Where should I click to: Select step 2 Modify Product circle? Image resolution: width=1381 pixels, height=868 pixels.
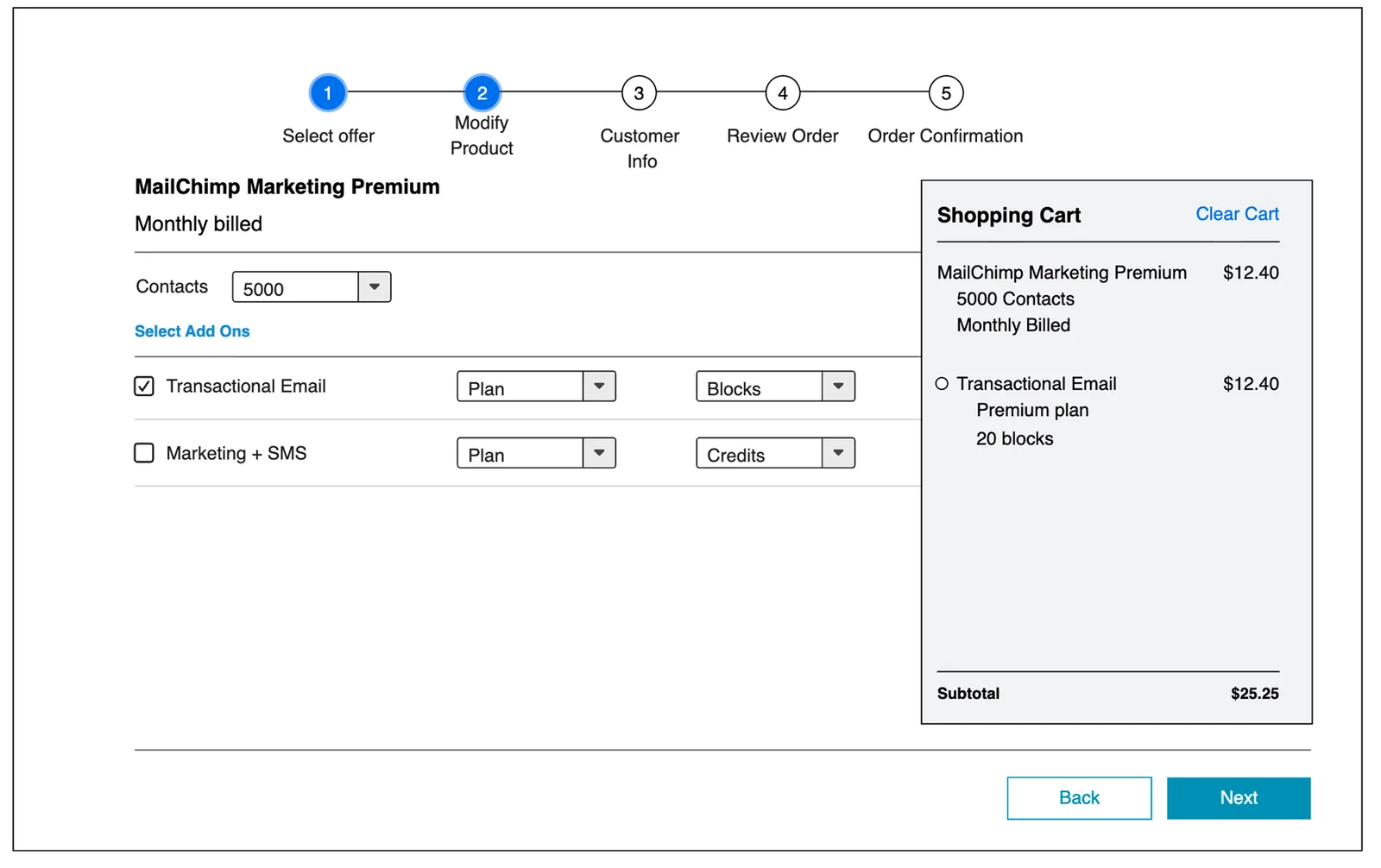pyautogui.click(x=482, y=93)
